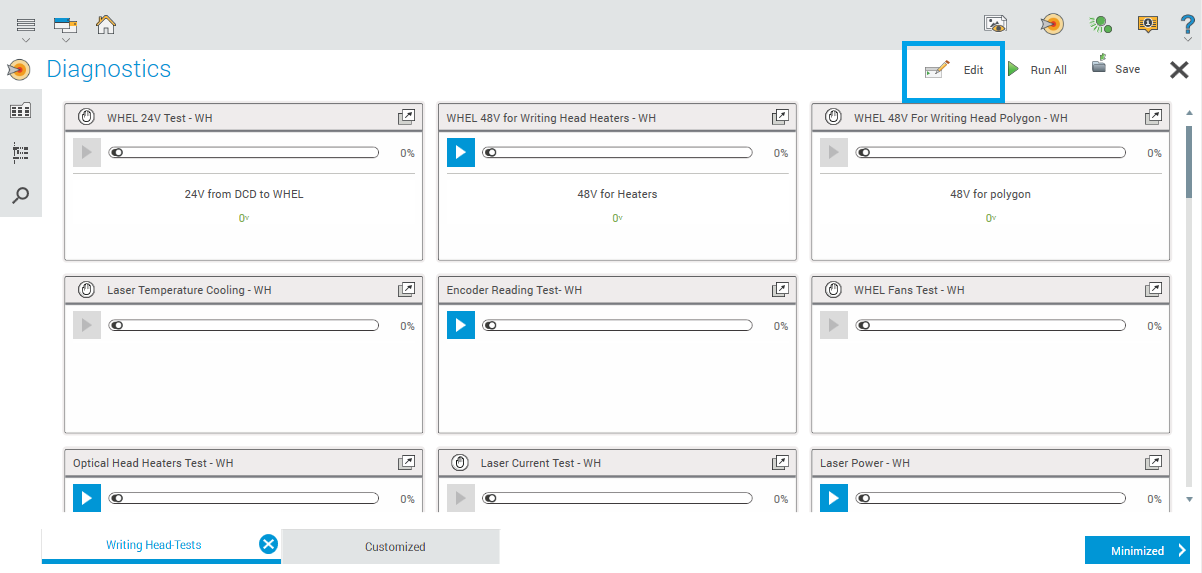
Task: Click the disabled play button on WHEL 24V Test
Action: click(x=87, y=153)
